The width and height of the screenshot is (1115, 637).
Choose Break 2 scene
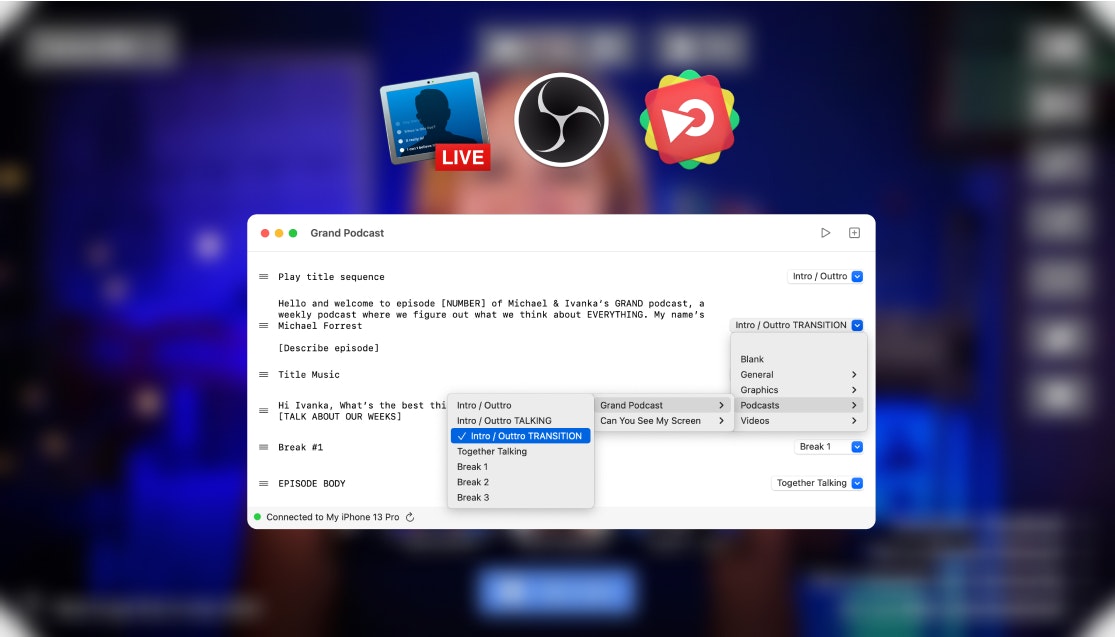[x=521, y=482]
